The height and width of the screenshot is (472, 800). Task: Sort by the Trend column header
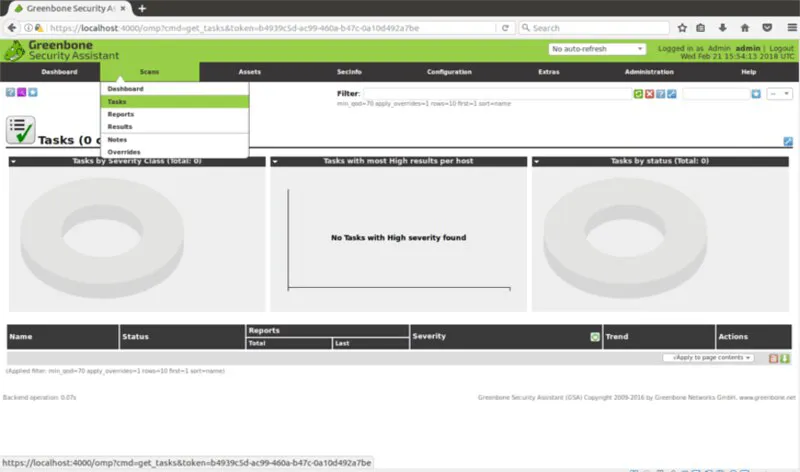click(617, 337)
